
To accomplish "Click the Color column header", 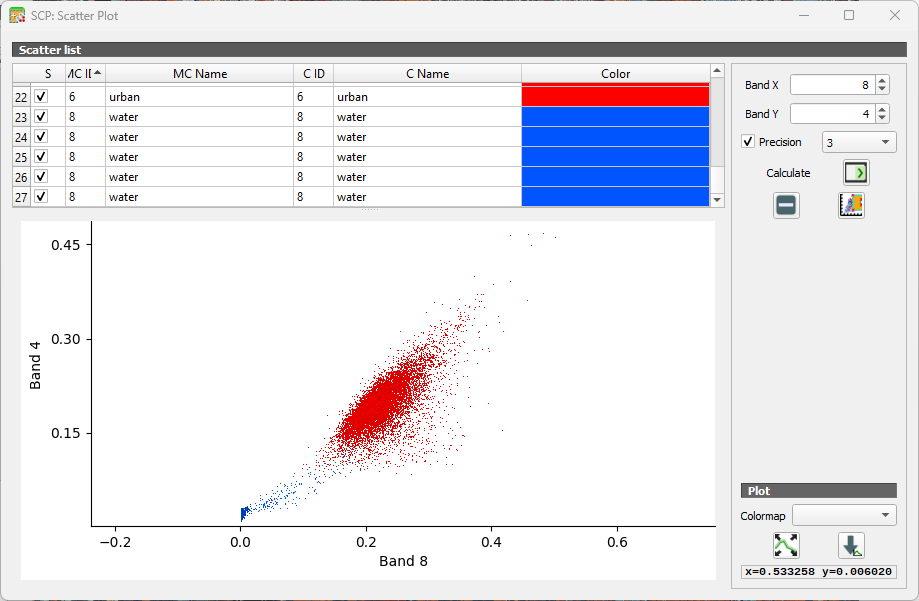I will (615, 73).
